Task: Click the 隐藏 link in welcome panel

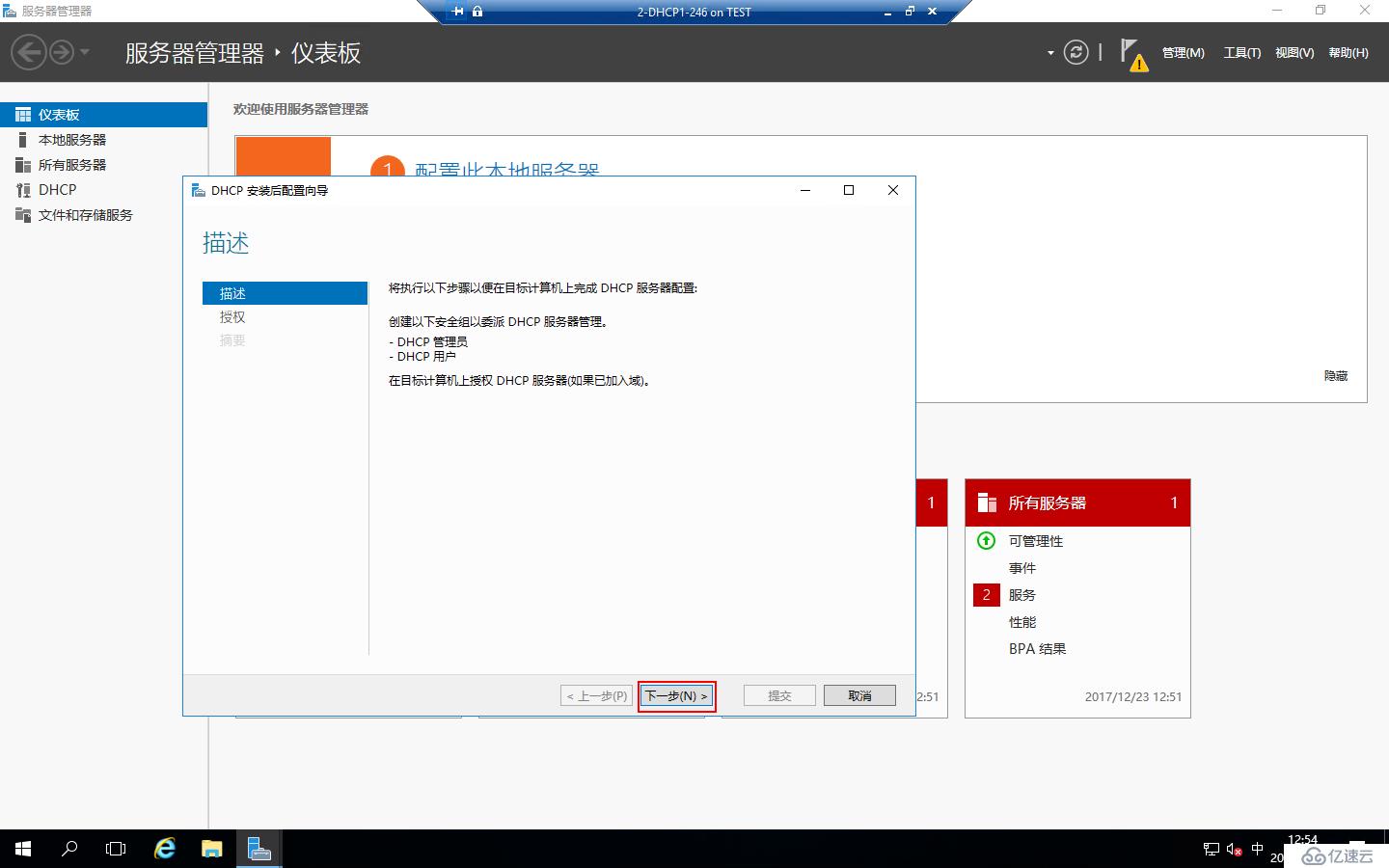Action: [1336, 376]
